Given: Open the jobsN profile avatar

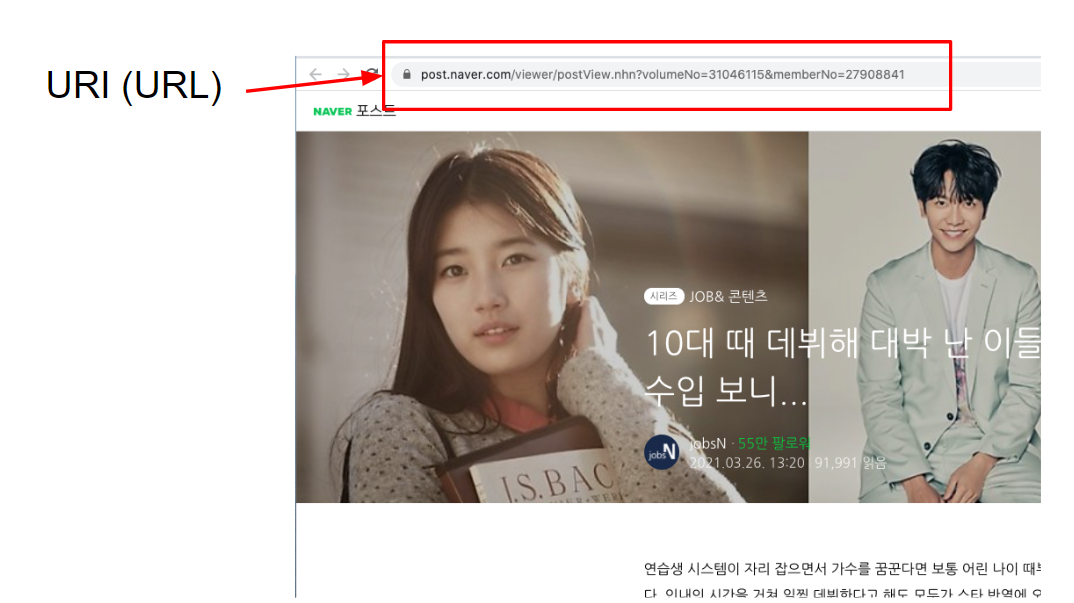Looking at the screenshot, I should pos(661,452).
